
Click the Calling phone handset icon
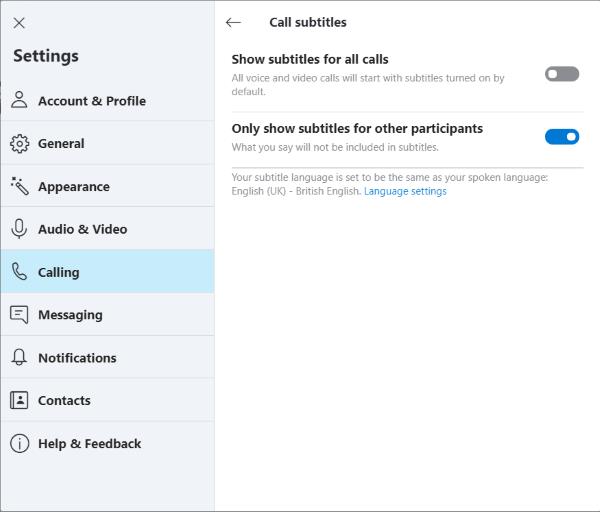[19, 272]
